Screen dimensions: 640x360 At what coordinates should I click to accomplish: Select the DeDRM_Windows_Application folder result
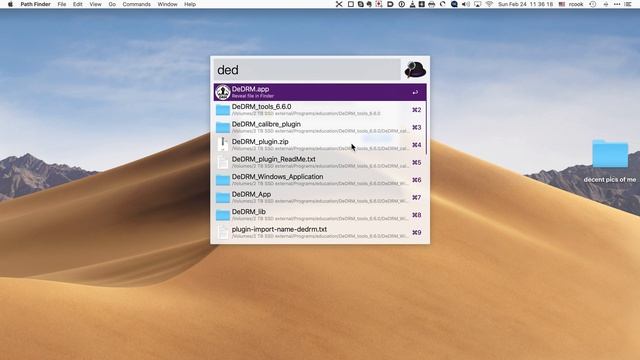[320, 180]
